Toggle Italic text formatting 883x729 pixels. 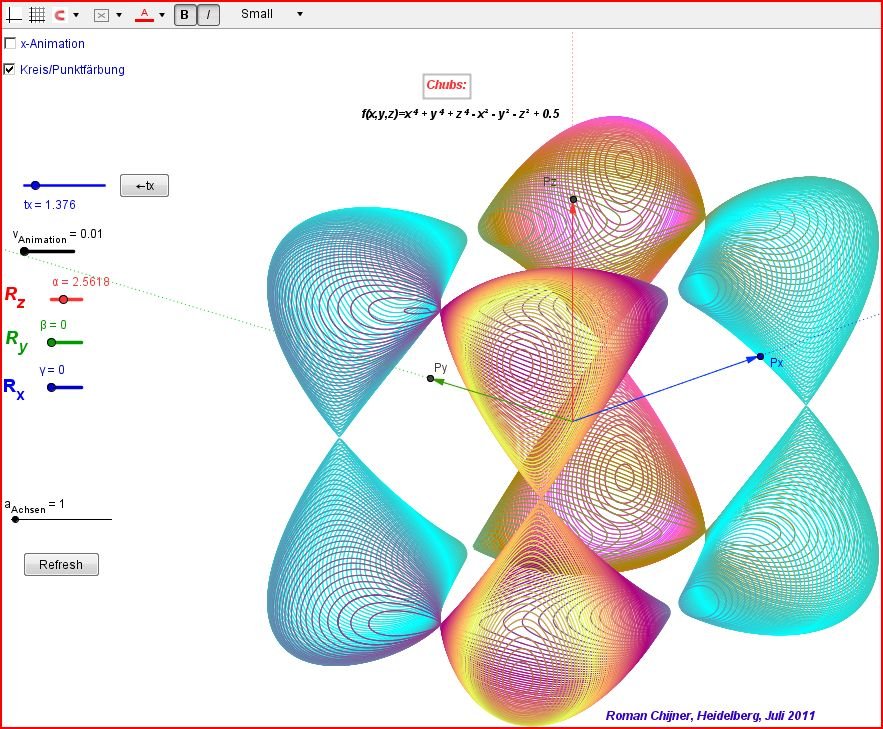coord(208,15)
